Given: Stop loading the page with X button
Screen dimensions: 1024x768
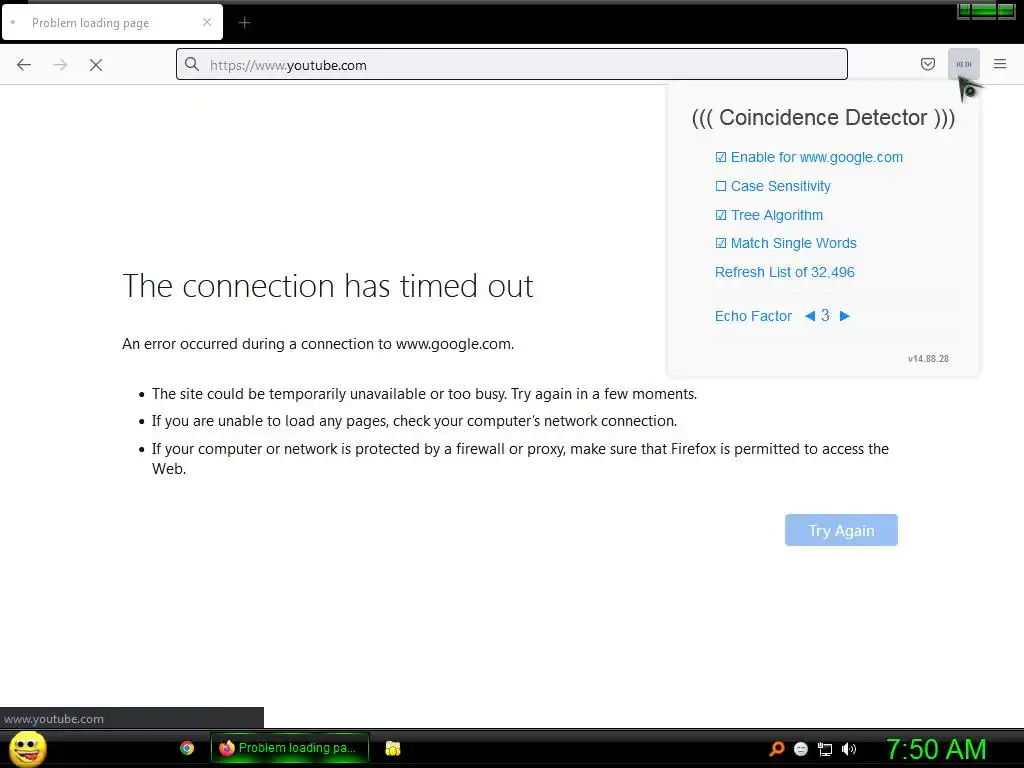Looking at the screenshot, I should point(96,65).
